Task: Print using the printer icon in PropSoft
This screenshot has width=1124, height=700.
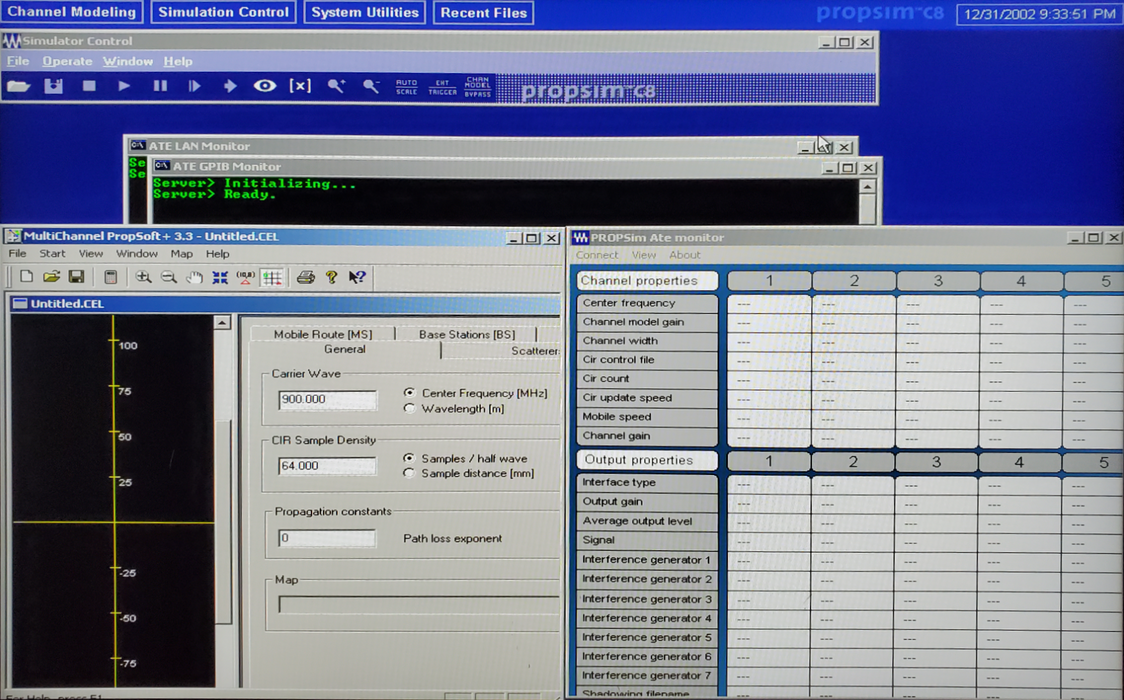Action: coord(306,277)
